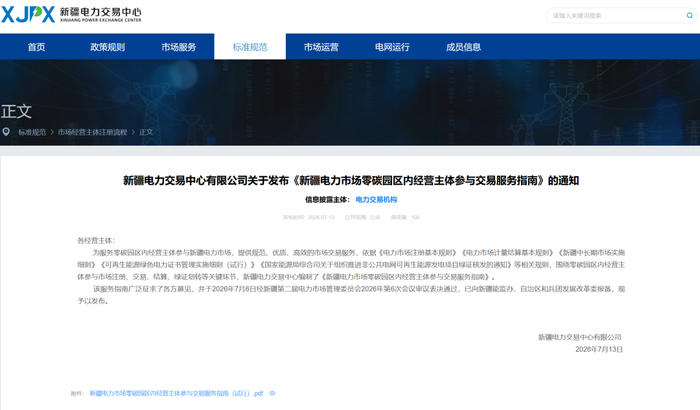Open the 市场服务 menu item
The height and width of the screenshot is (410, 700).
click(179, 47)
